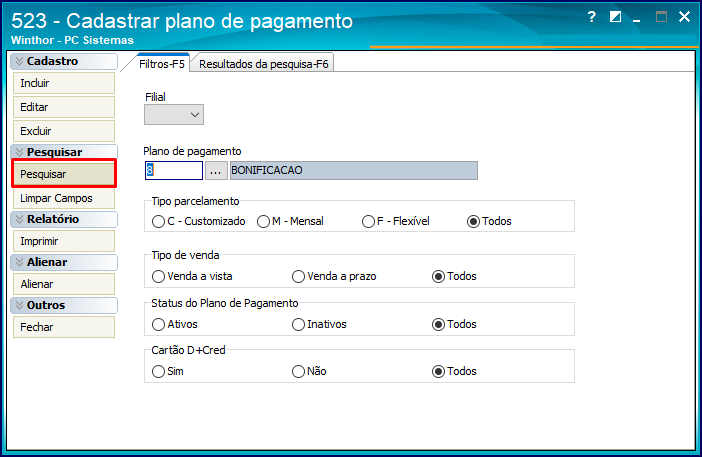Open Resultados da pesquisa-F6 tab
The width and height of the screenshot is (702, 457).
pos(263,64)
